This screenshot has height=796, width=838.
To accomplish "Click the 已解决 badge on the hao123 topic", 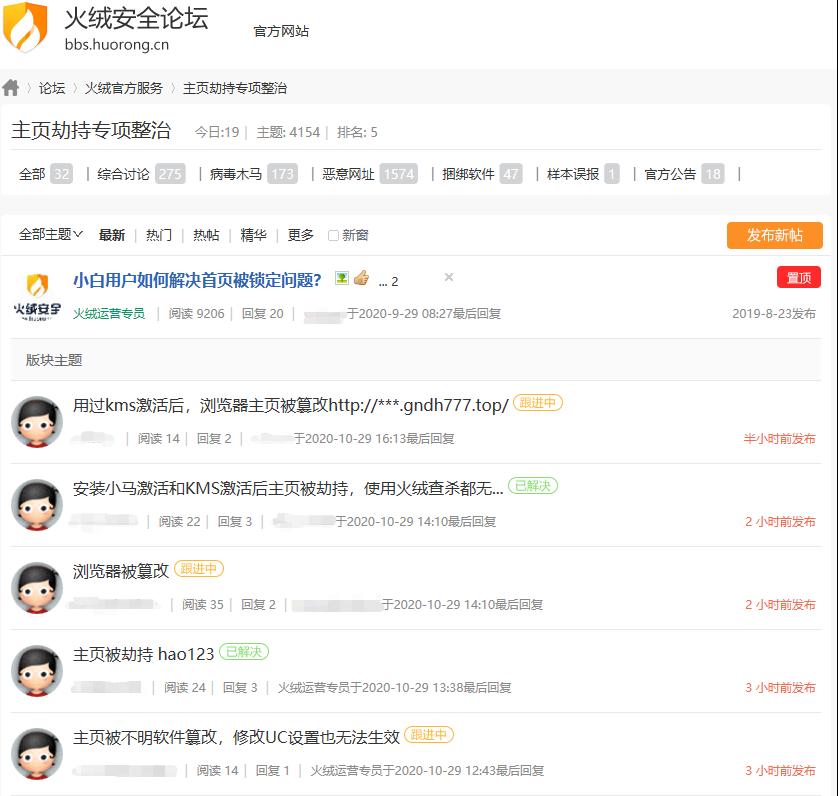I will click(245, 651).
